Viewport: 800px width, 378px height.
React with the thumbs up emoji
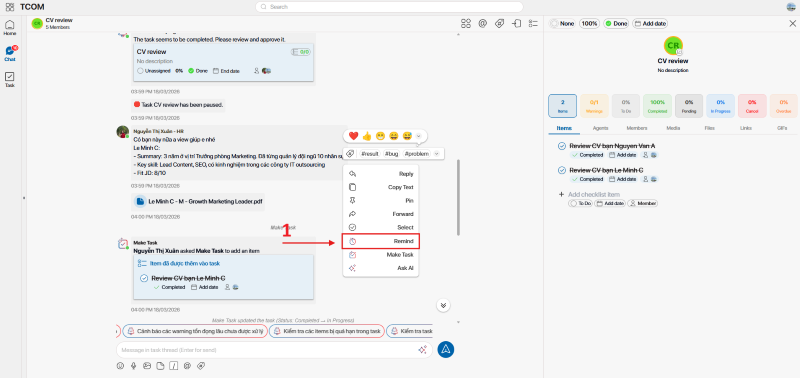366,136
